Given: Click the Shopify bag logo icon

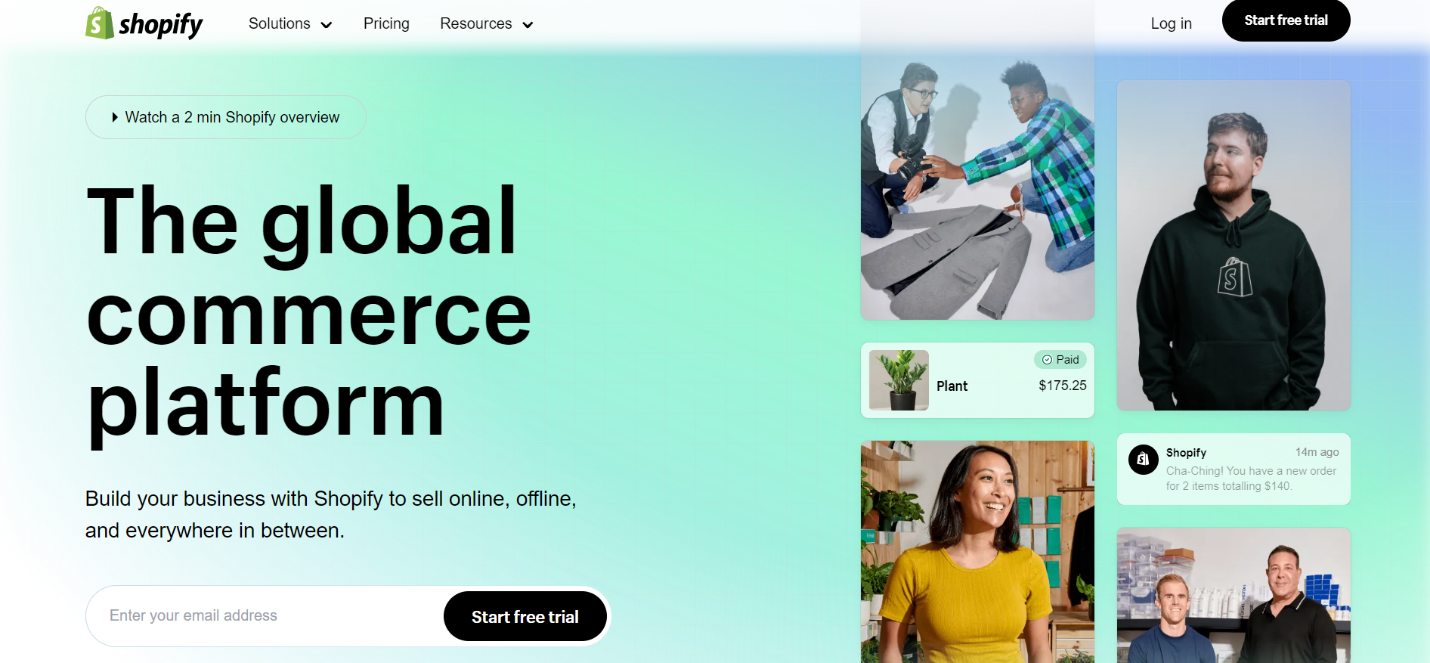Looking at the screenshot, I should (99, 23).
